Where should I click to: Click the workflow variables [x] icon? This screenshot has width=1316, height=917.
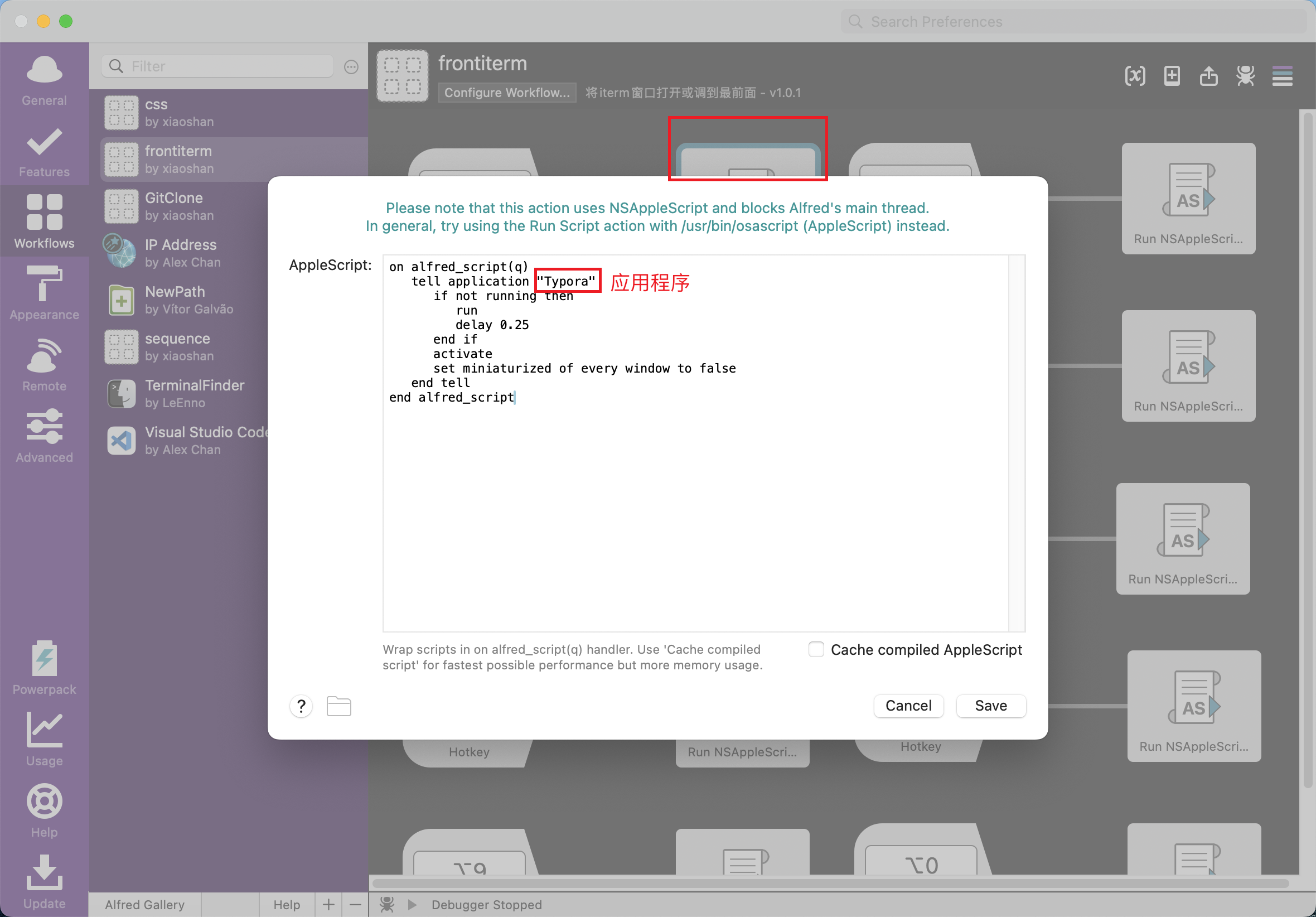(x=1135, y=76)
